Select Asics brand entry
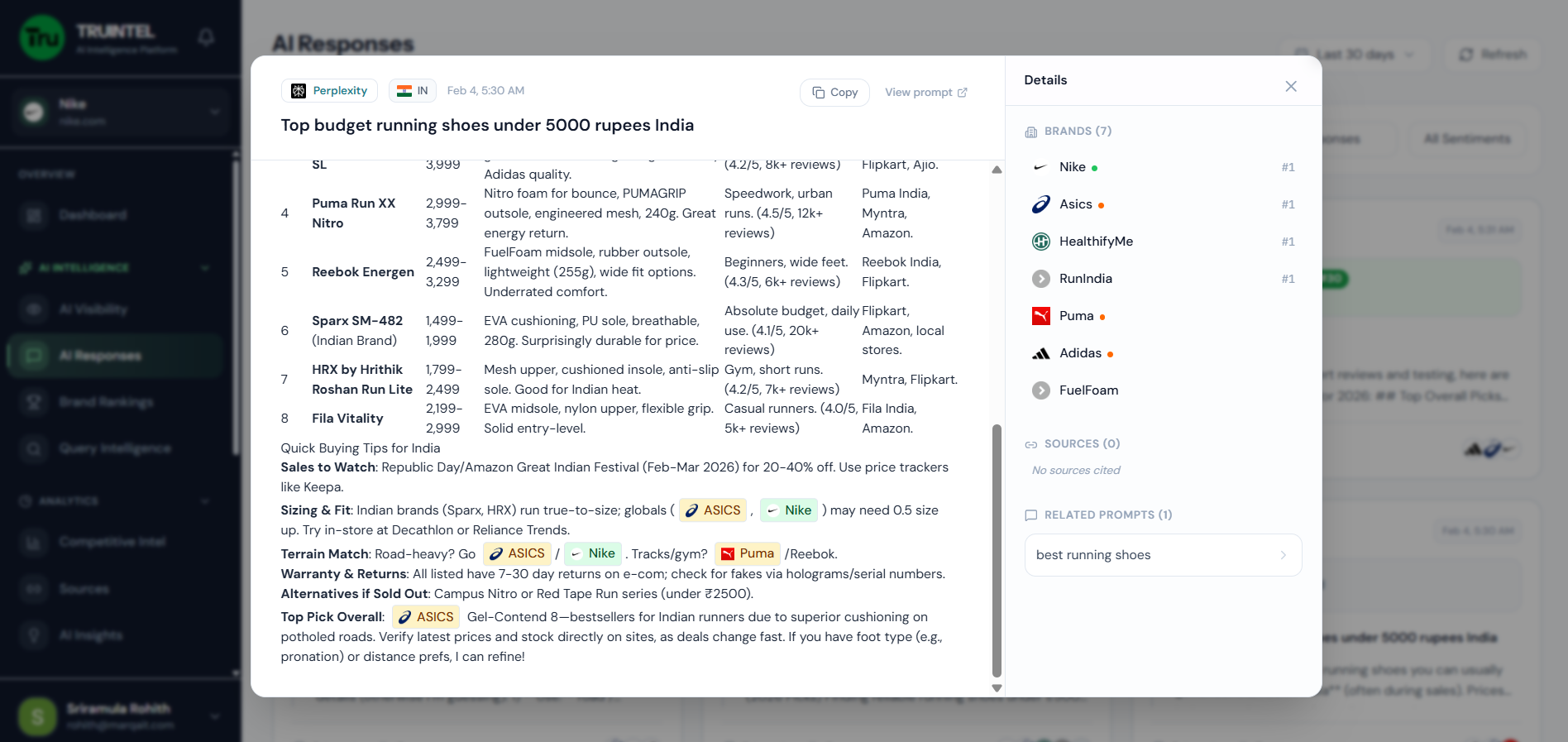Viewport: 1568px width, 742px height. pos(1075,204)
